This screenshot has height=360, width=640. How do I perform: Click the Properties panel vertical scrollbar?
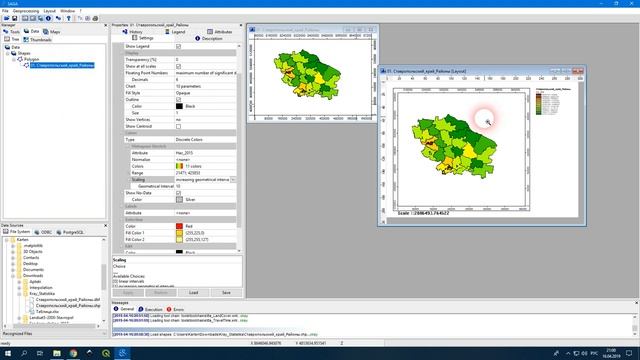(x=239, y=149)
